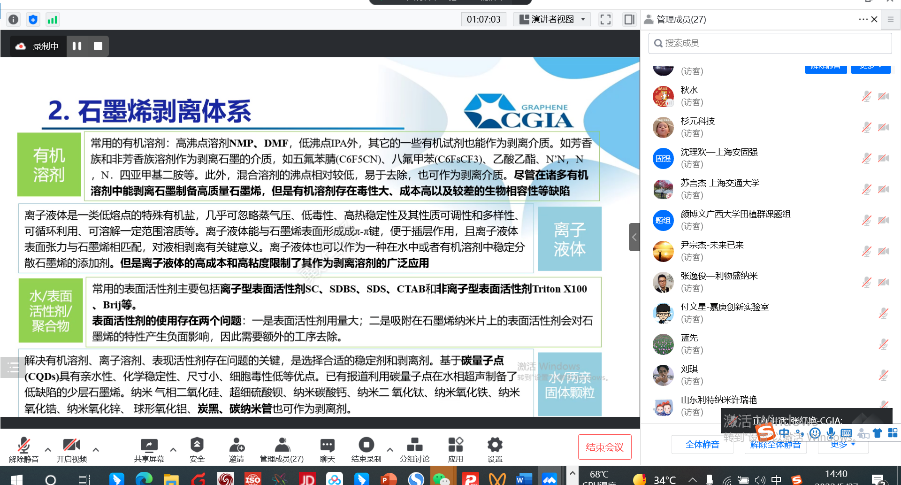Open video options arrow beside 开启视频
901x485 pixels.
pos(95,449)
